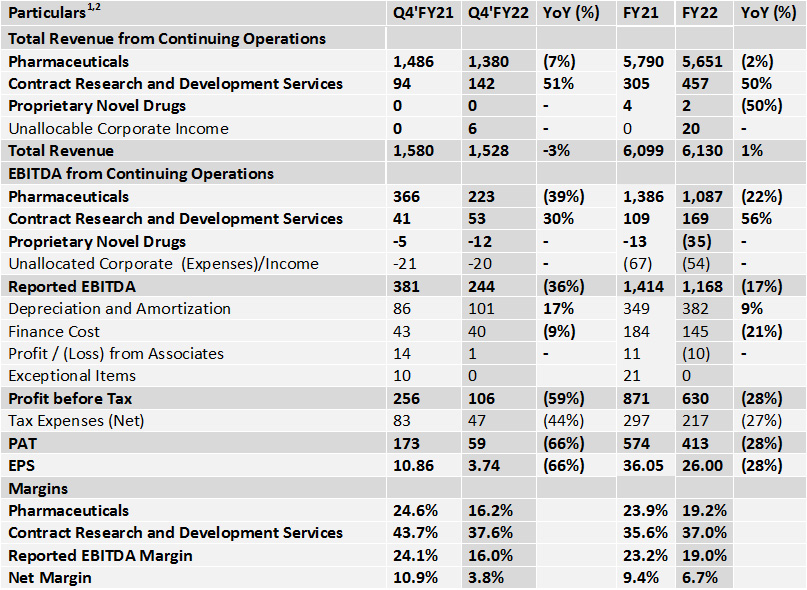Click EPS value 10.86
The image size is (807, 590).
click(413, 466)
